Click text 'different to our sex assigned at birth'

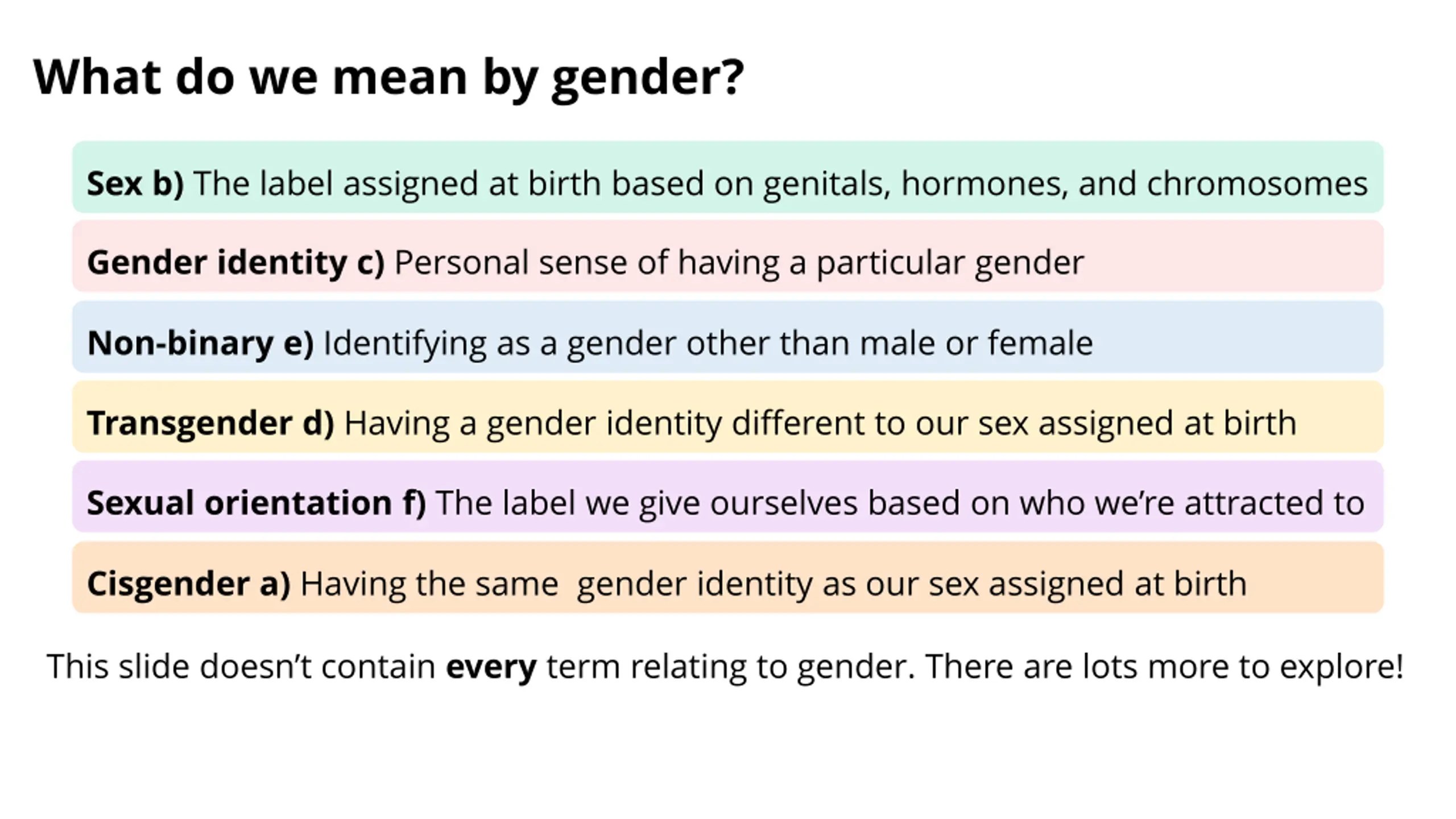click(1014, 423)
